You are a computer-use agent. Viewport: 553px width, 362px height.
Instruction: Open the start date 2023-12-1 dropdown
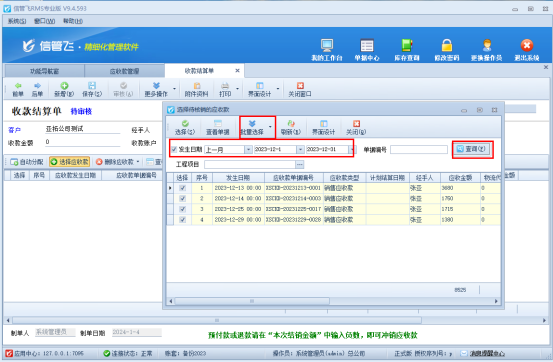point(300,150)
